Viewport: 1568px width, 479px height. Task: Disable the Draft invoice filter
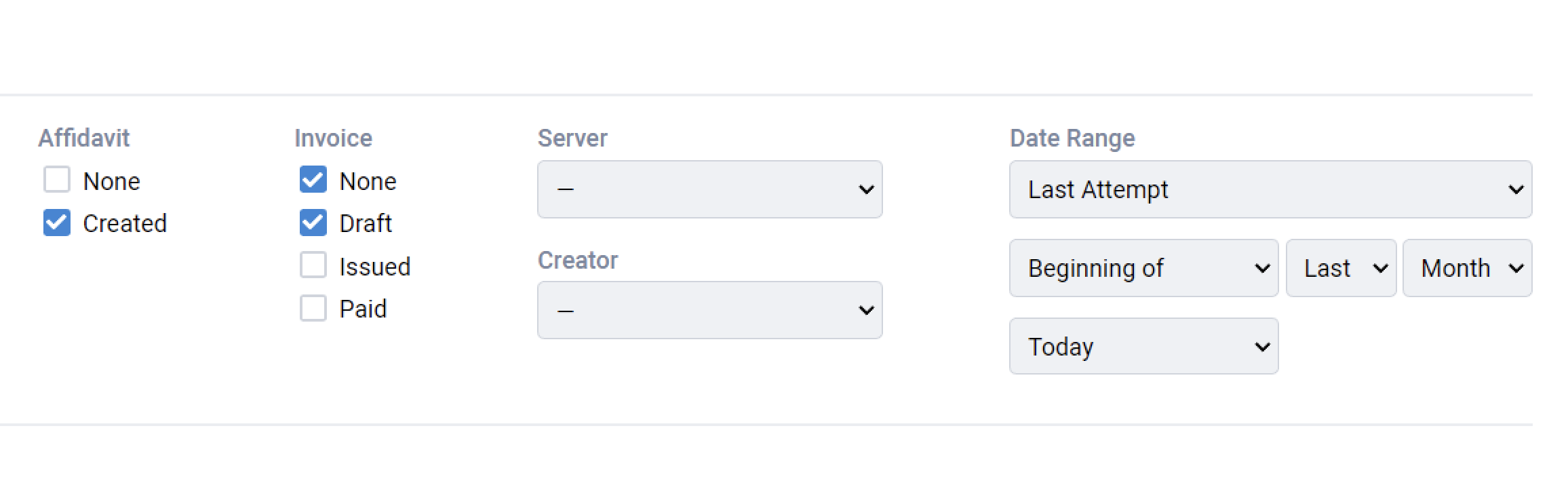pyautogui.click(x=313, y=223)
